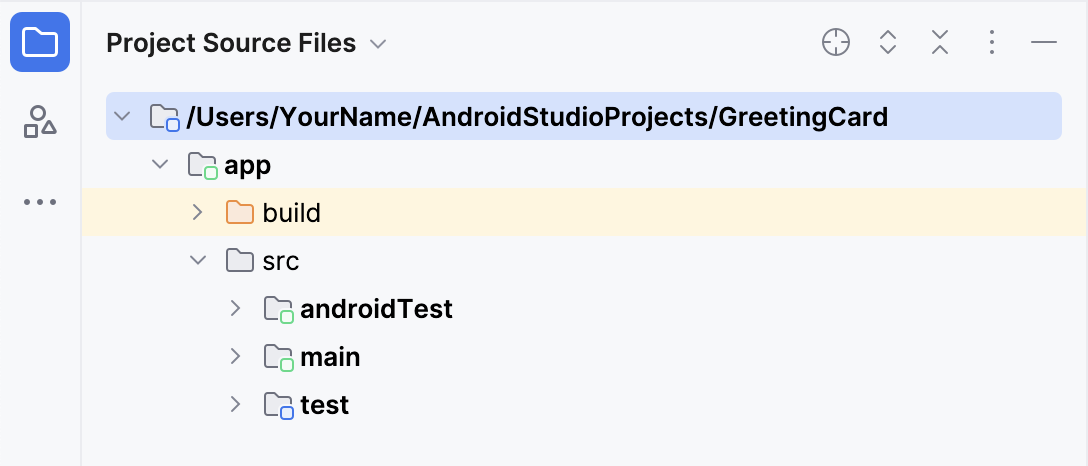Collapse the GreetingCard root folder
Screen dimensions: 1088x466
tap(122, 117)
